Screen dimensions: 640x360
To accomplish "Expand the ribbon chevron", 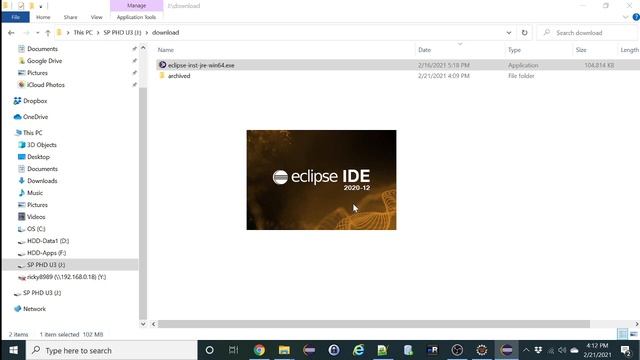I will point(625,17).
